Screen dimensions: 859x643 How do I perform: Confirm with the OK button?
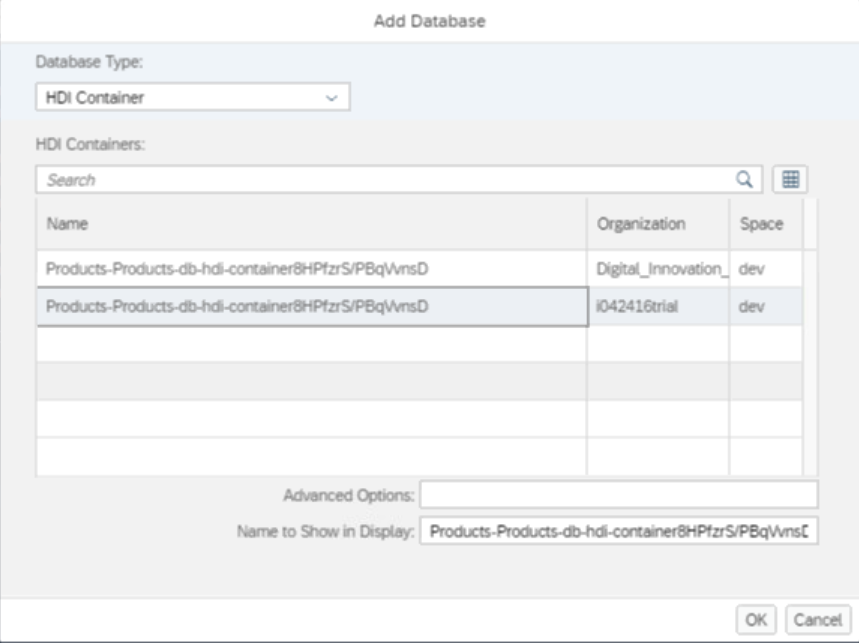(756, 619)
